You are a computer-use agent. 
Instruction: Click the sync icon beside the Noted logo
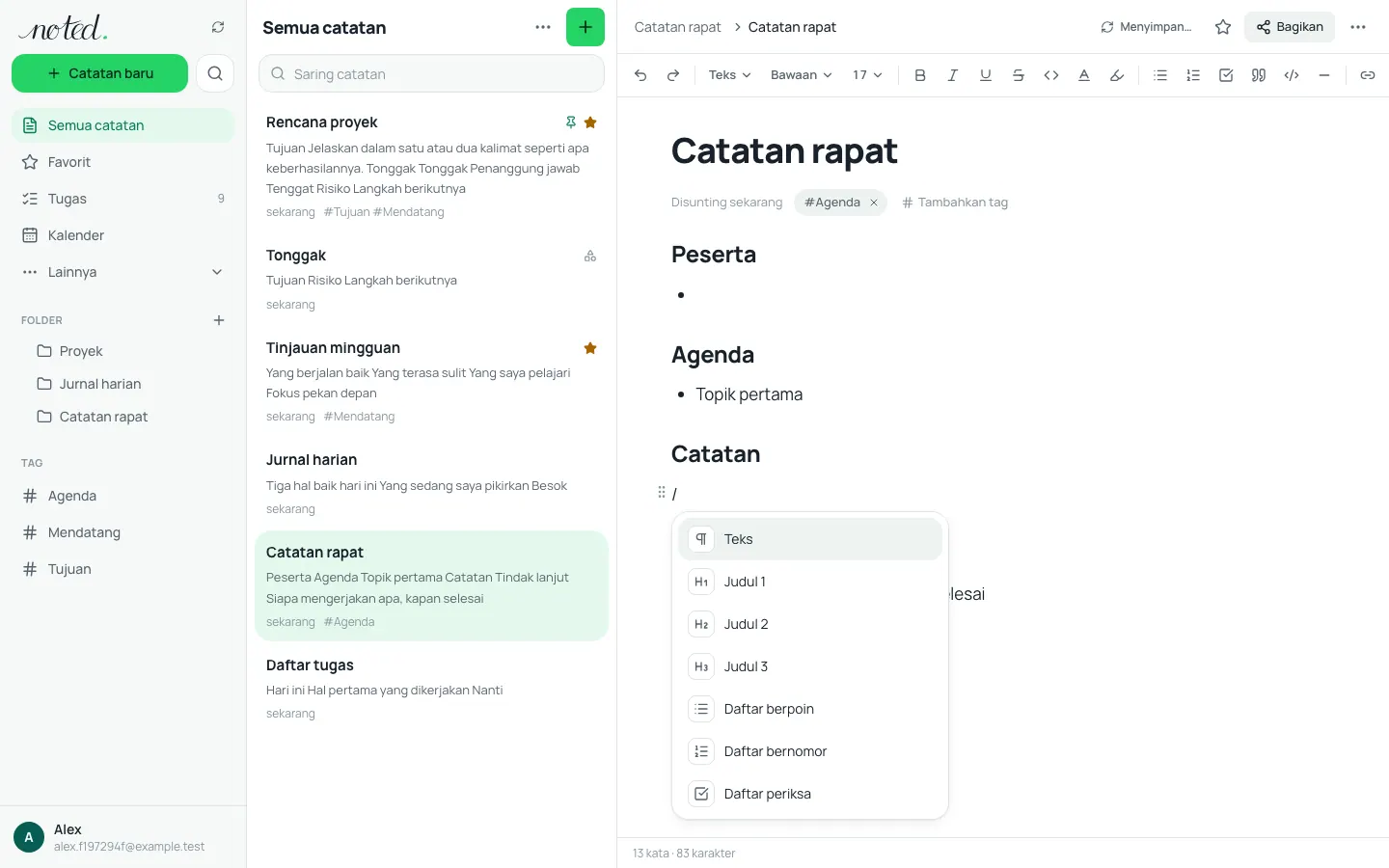[218, 27]
